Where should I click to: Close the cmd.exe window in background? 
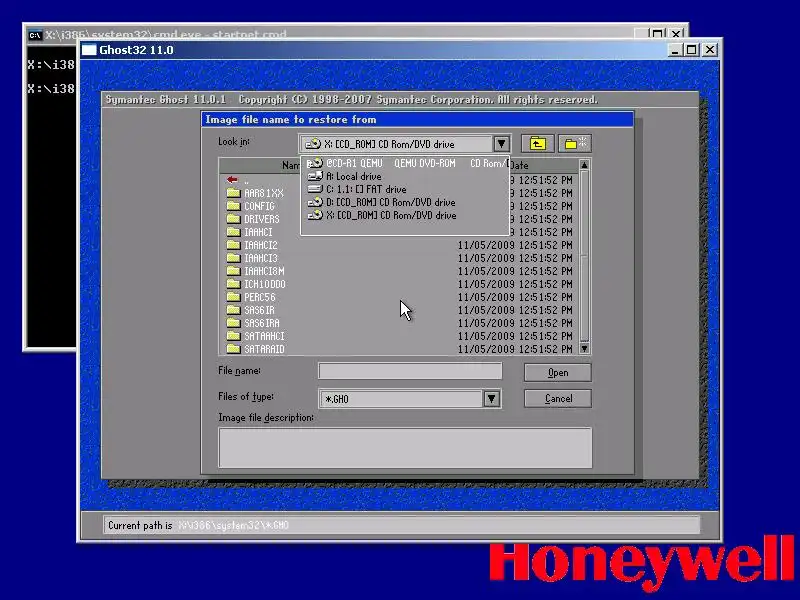tap(676, 34)
